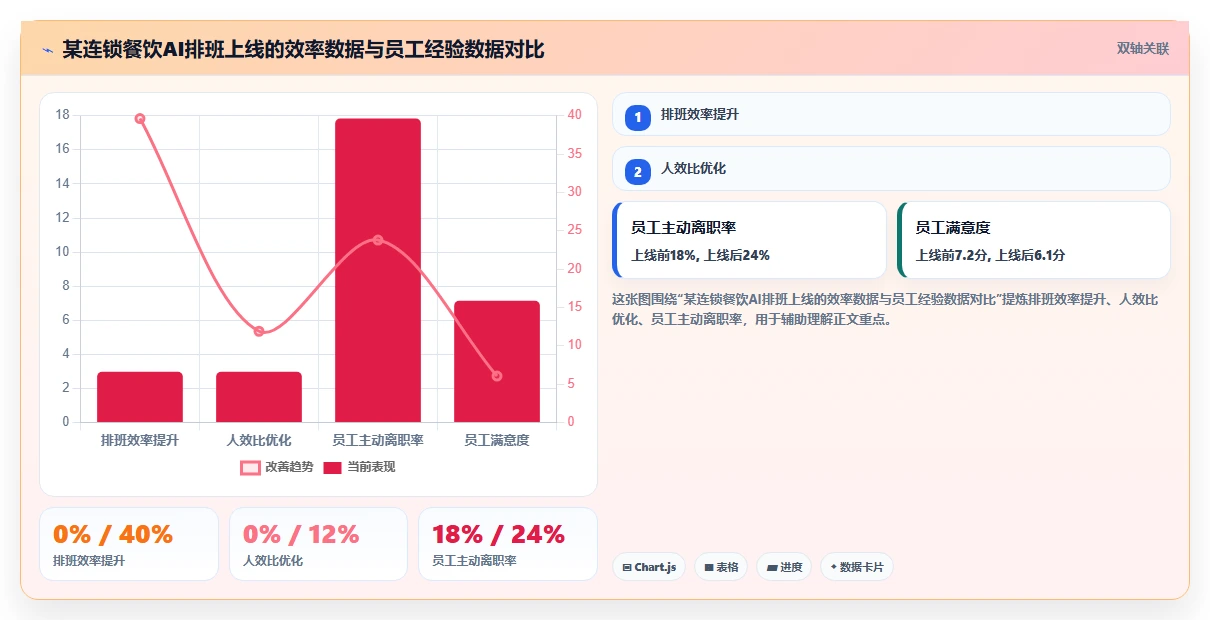Viewport: 1210px width, 620px height.
Task: Toggle the 当前表现 legend item
Action: tap(359, 467)
